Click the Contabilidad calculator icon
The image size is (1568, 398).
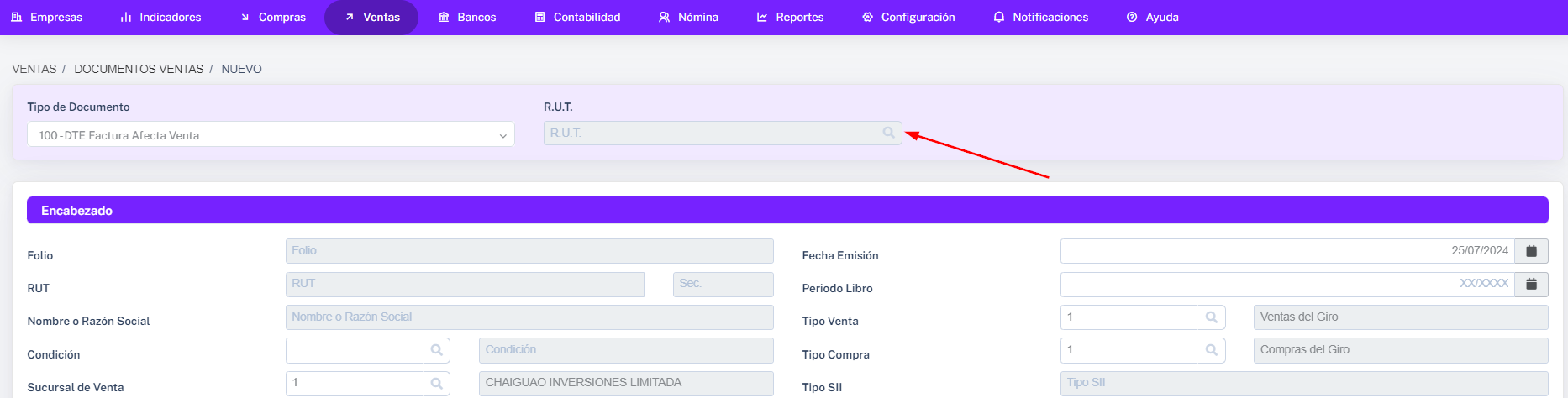coord(540,17)
